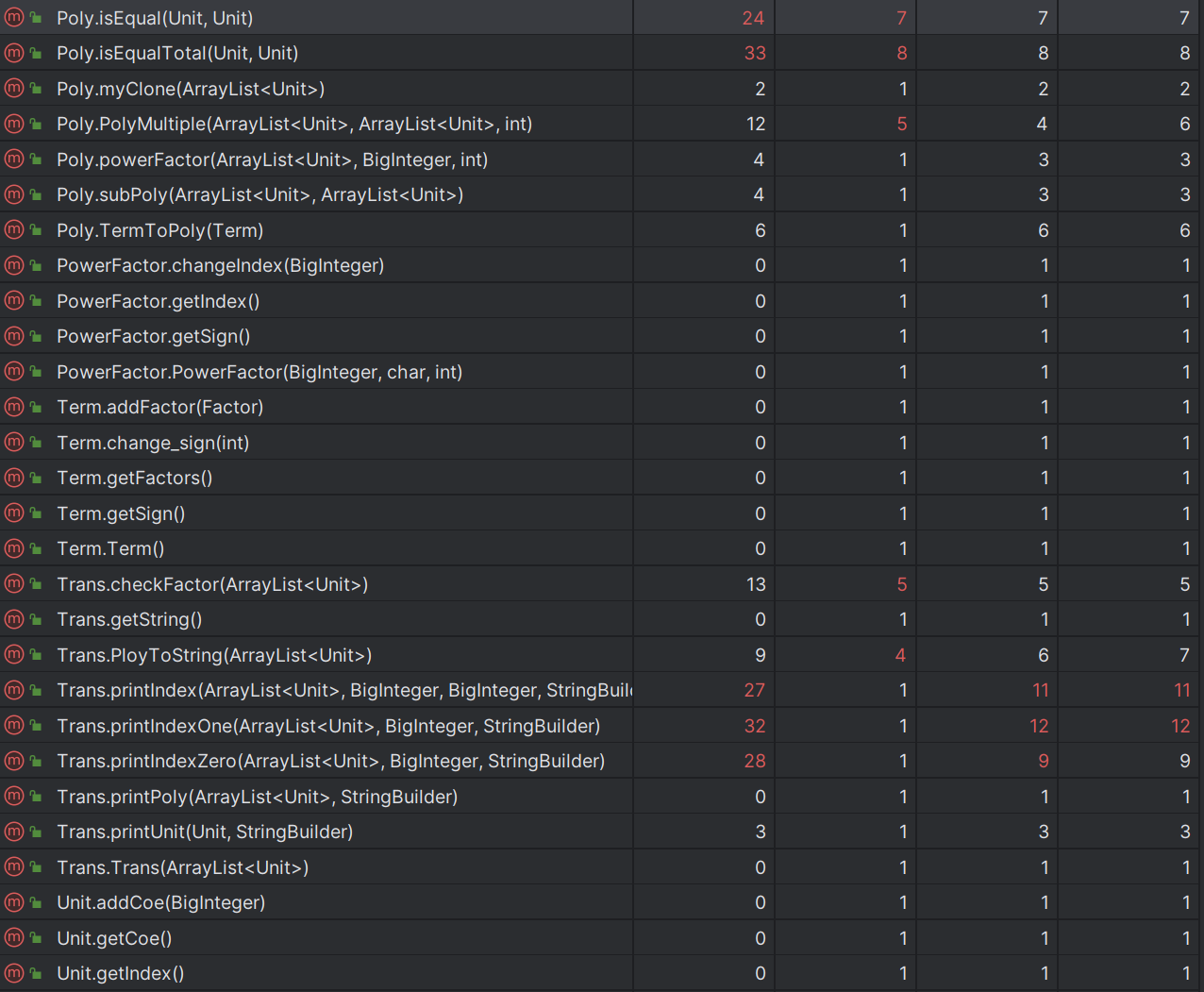
Task: Click the green public-access icon beside Term.getSign()
Action: [x=36, y=513]
